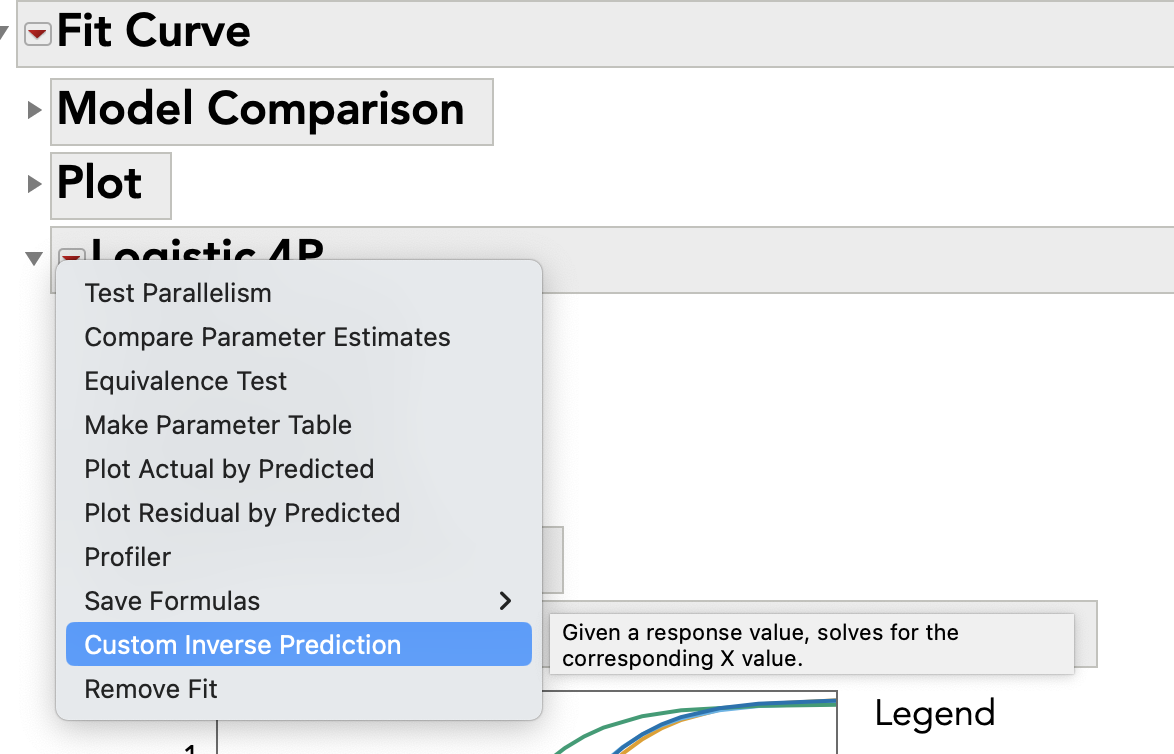Open the Save Formulas submenu arrow
This screenshot has width=1174, height=754.
[x=505, y=601]
